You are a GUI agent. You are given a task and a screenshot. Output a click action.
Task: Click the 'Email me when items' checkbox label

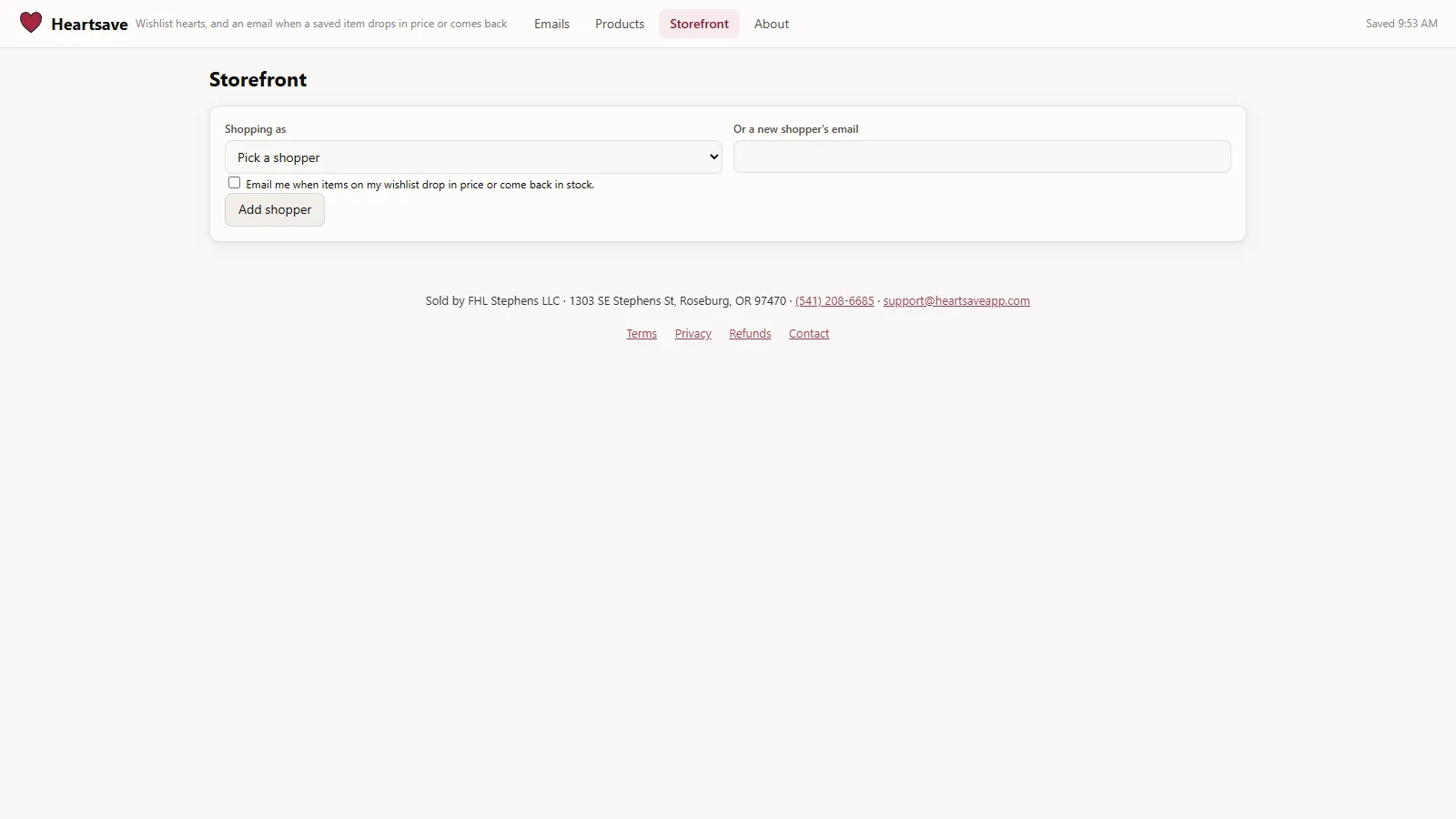[420, 185]
